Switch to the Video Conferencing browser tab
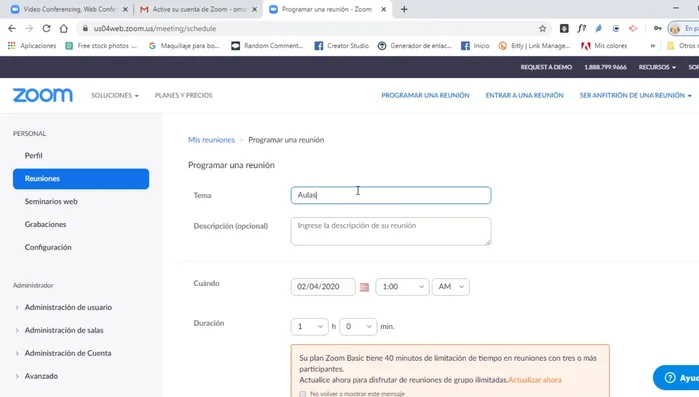The height and width of the screenshot is (397, 699). click(x=69, y=9)
